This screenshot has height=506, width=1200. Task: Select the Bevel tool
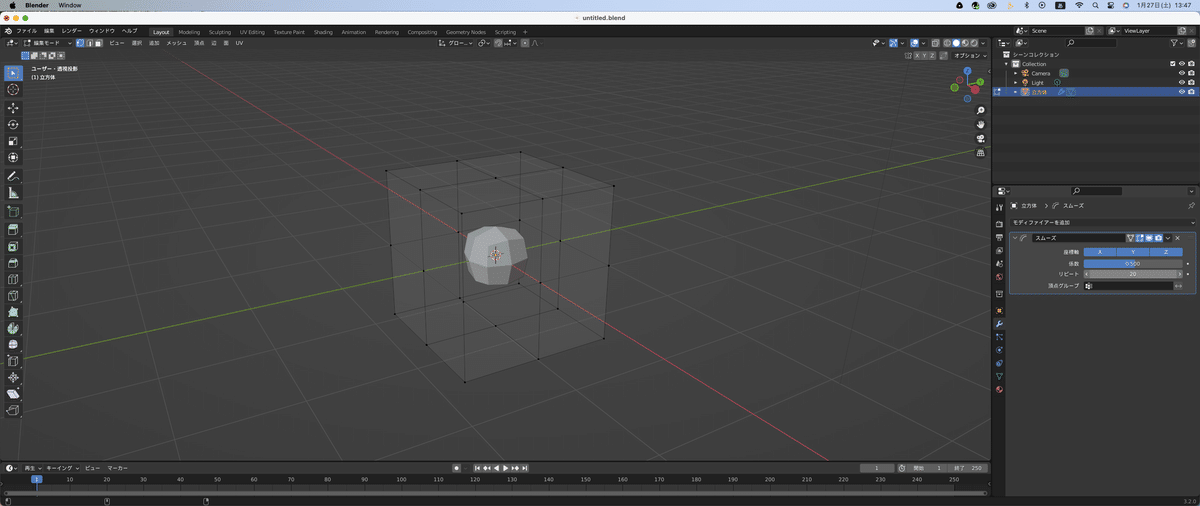point(13,263)
